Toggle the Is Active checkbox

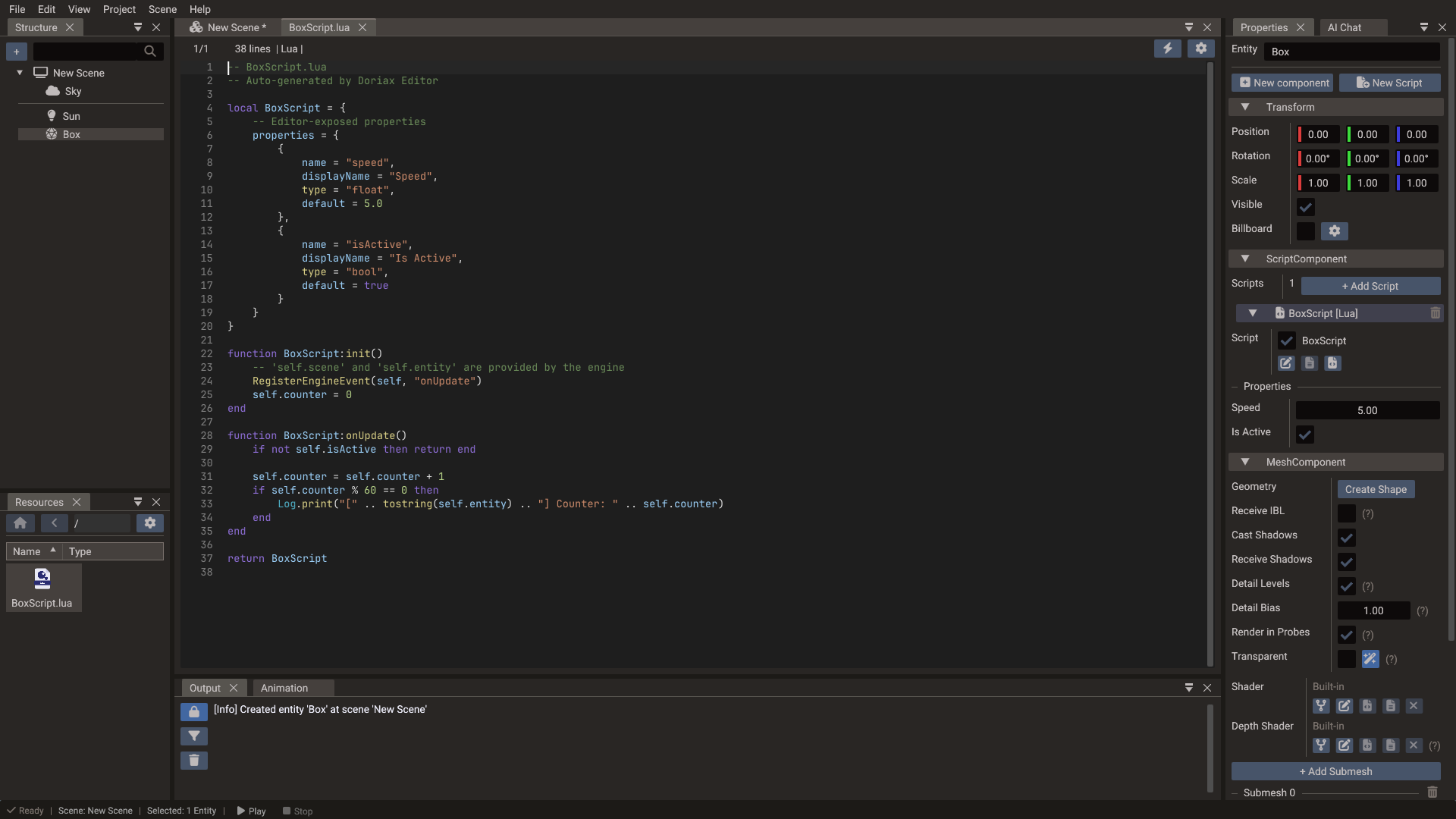pos(1305,435)
